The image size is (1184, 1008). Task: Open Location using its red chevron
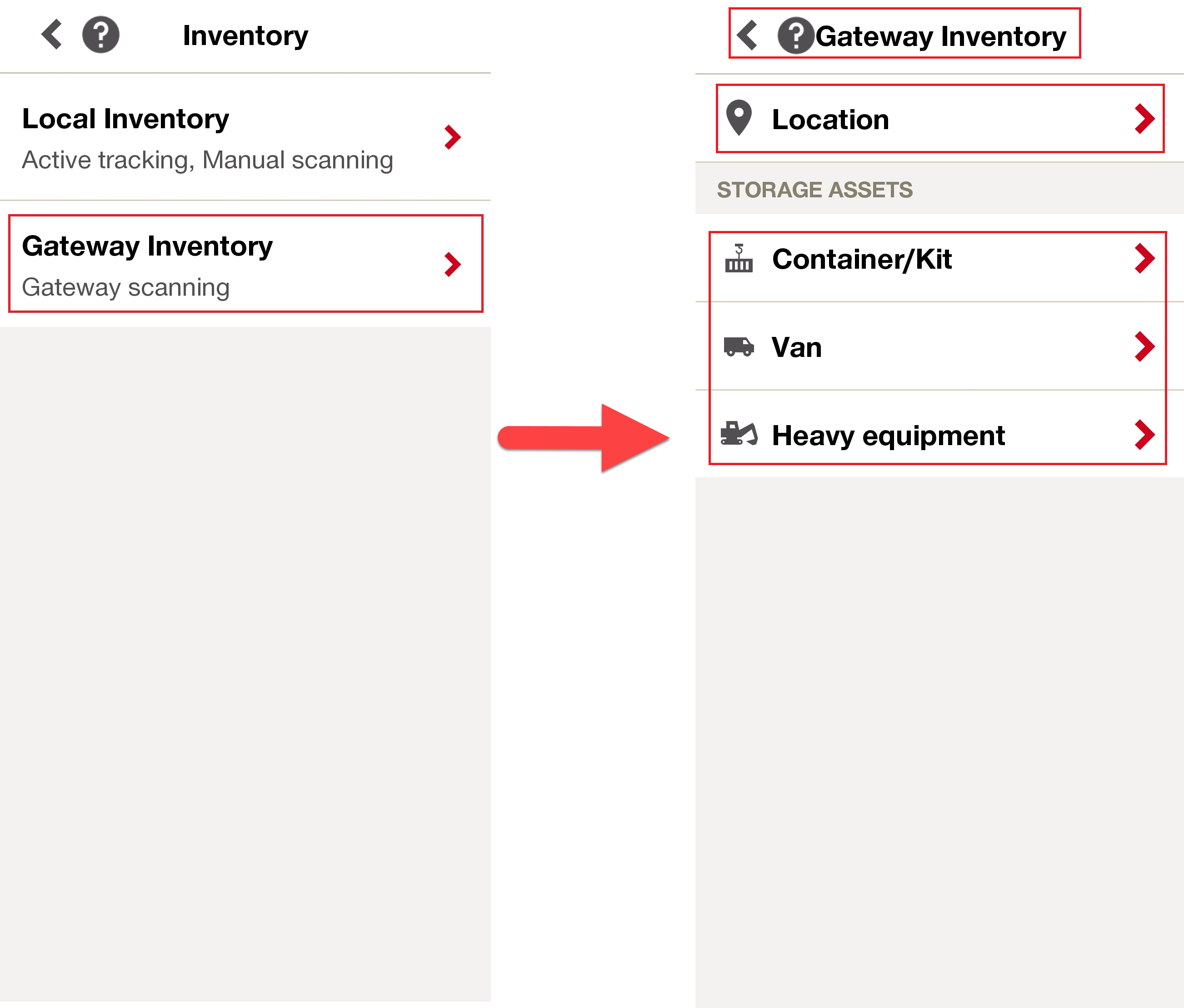(1144, 119)
